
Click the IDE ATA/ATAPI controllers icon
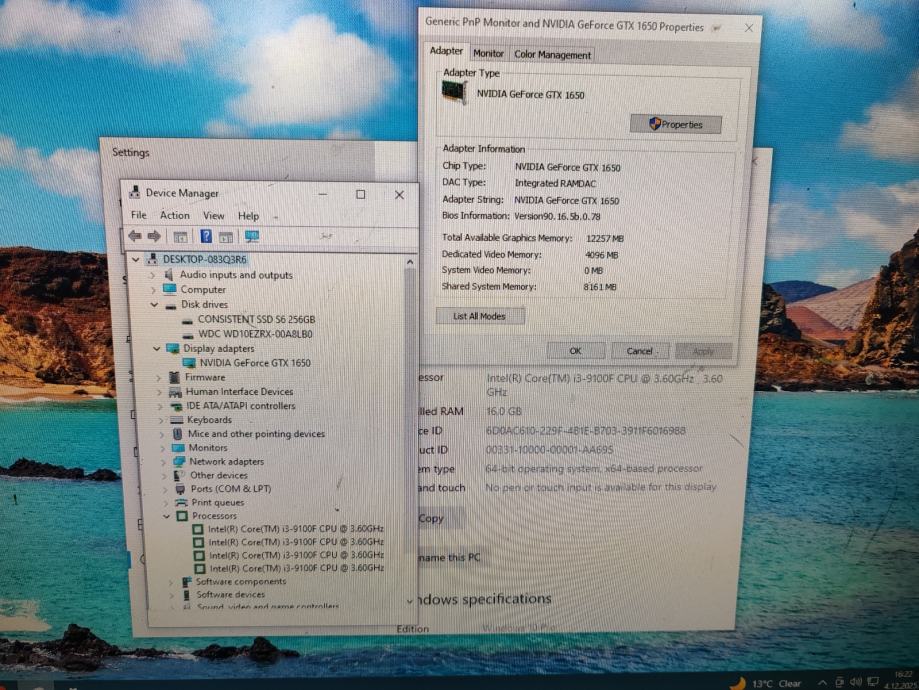[176, 406]
